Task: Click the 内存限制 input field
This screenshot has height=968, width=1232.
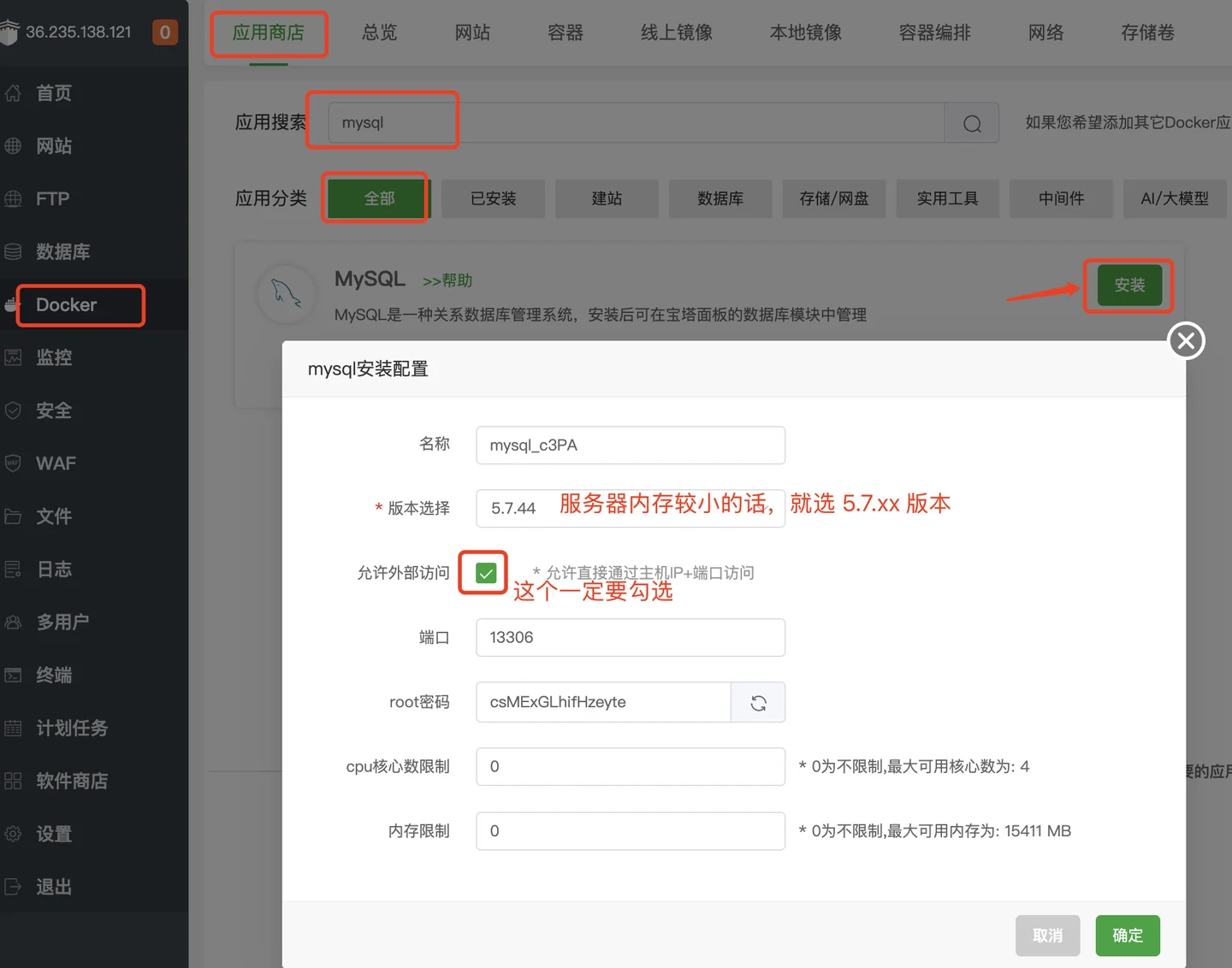Action: pos(631,831)
